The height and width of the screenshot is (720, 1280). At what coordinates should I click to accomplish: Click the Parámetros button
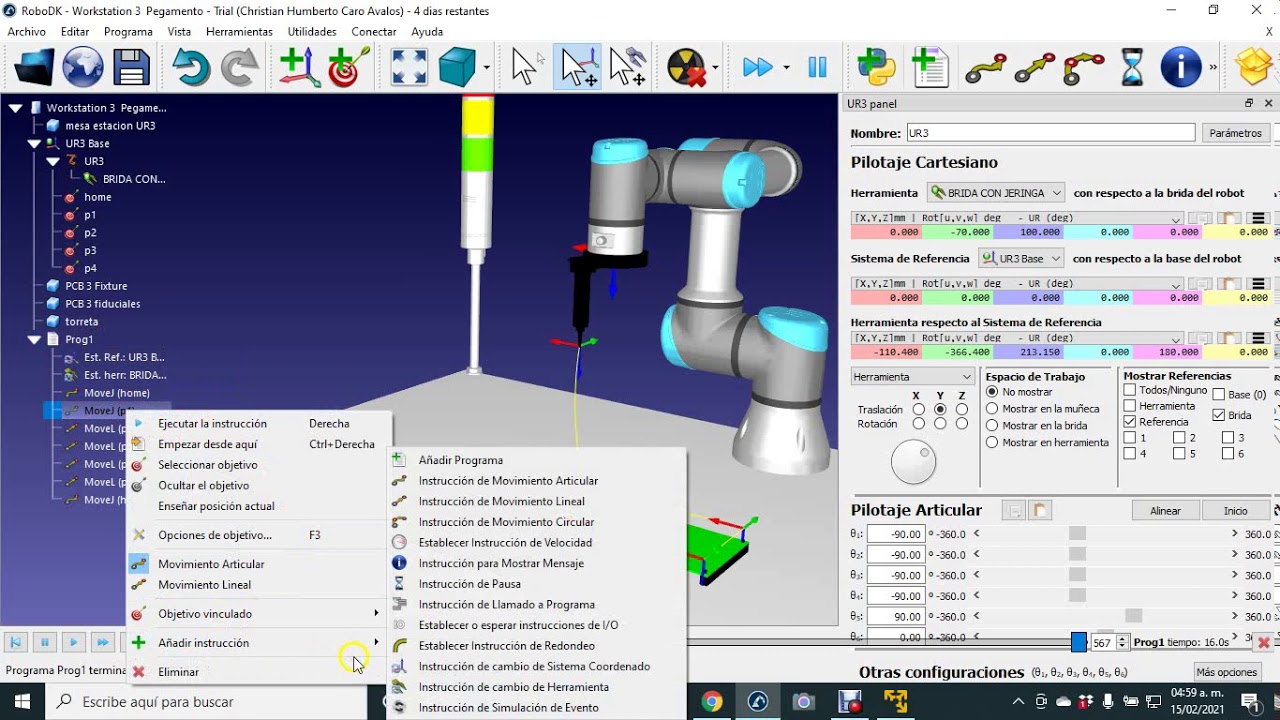(x=1235, y=133)
